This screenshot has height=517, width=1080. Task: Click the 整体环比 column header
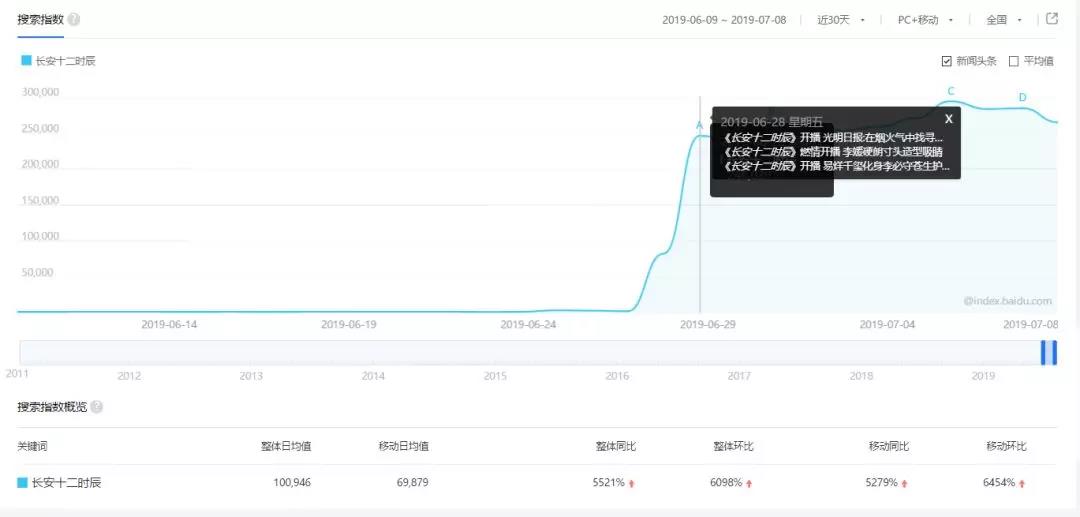[x=733, y=446]
